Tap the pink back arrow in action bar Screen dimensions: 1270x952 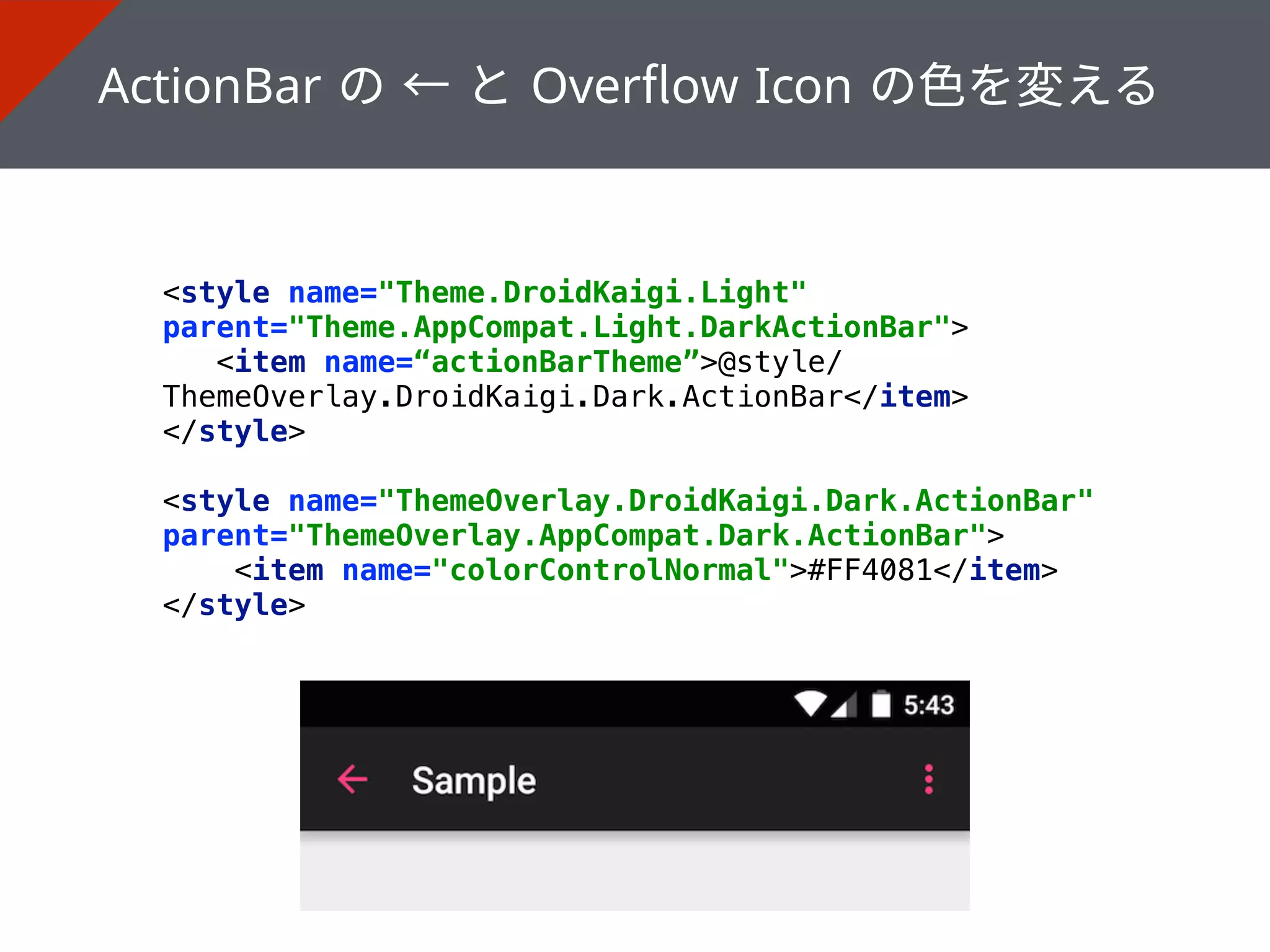(352, 779)
